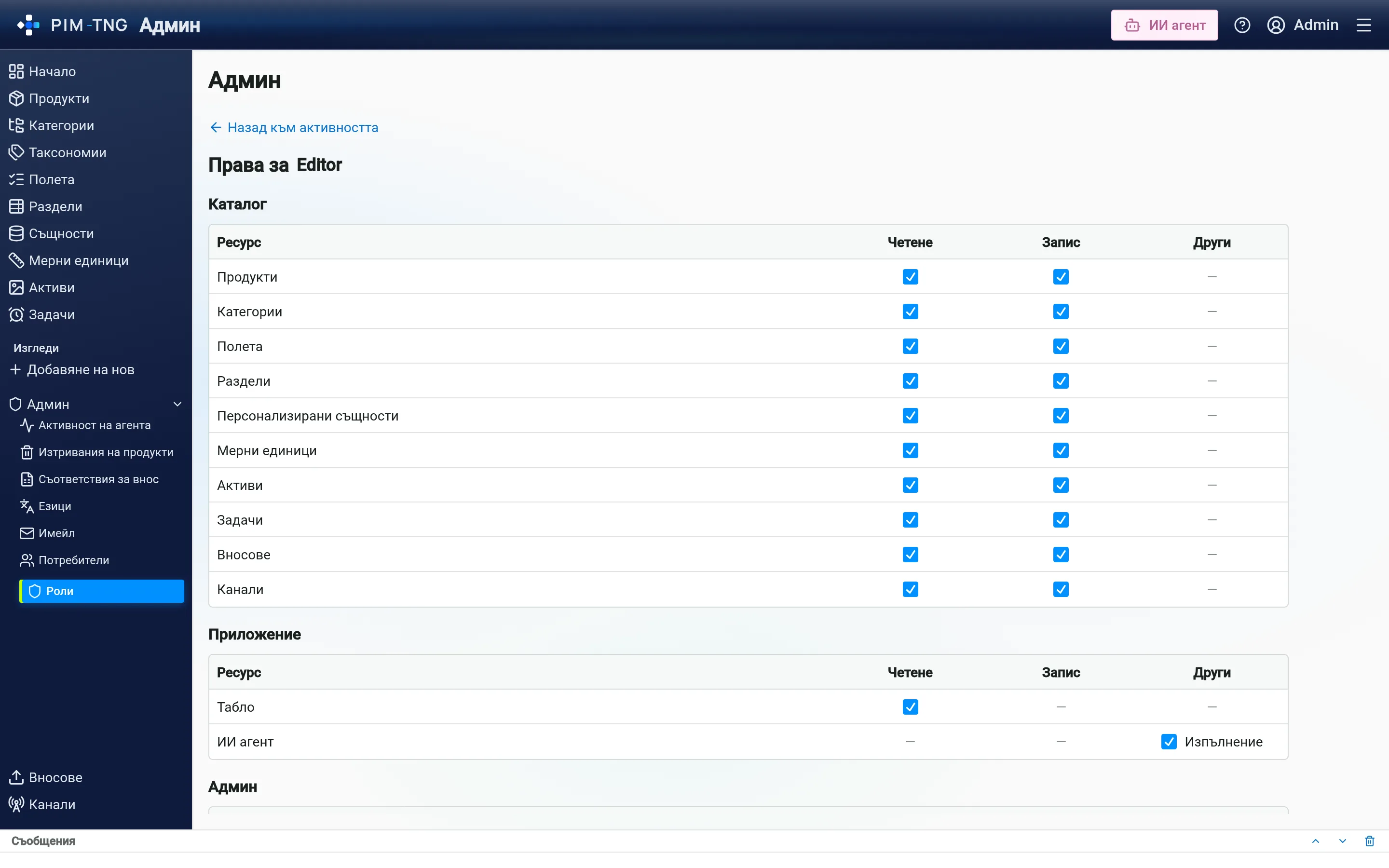Click the Активи sidebar image icon
The width and height of the screenshot is (1389, 868).
pyautogui.click(x=16, y=287)
